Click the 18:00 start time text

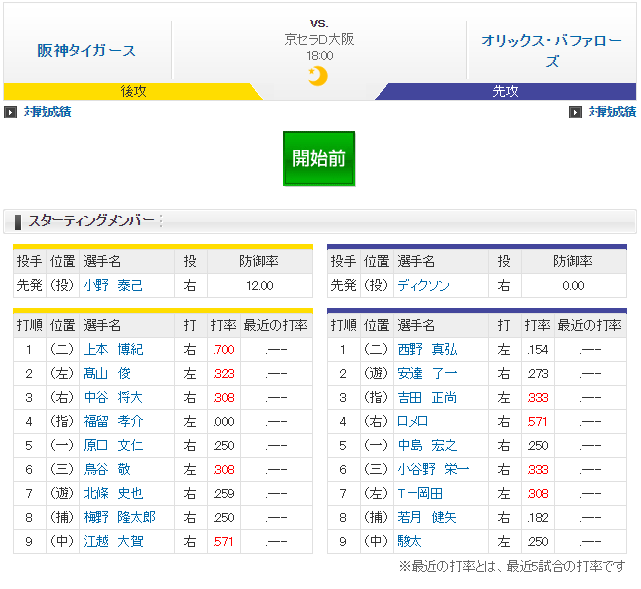coord(319,56)
